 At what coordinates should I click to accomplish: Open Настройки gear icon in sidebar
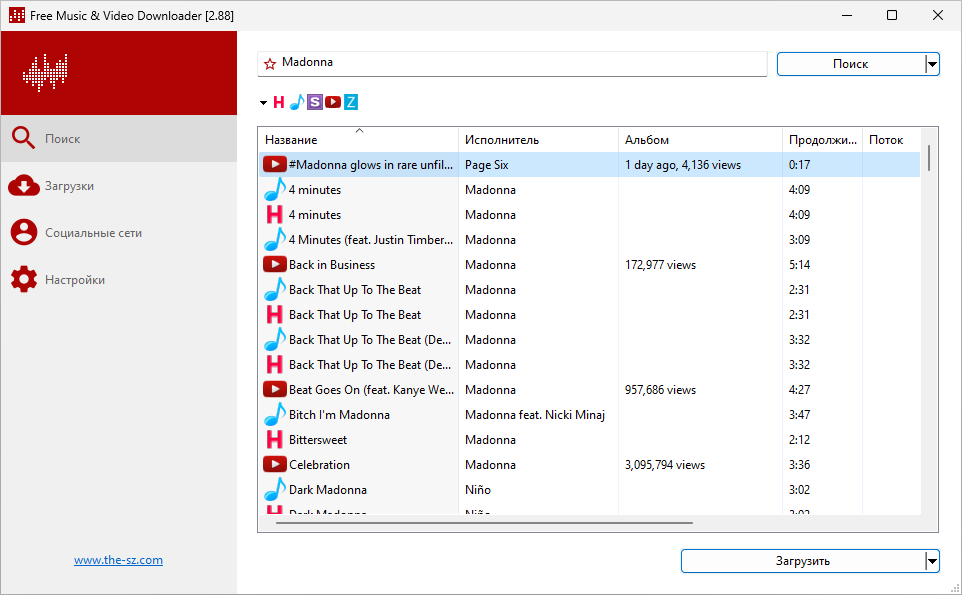(x=23, y=280)
